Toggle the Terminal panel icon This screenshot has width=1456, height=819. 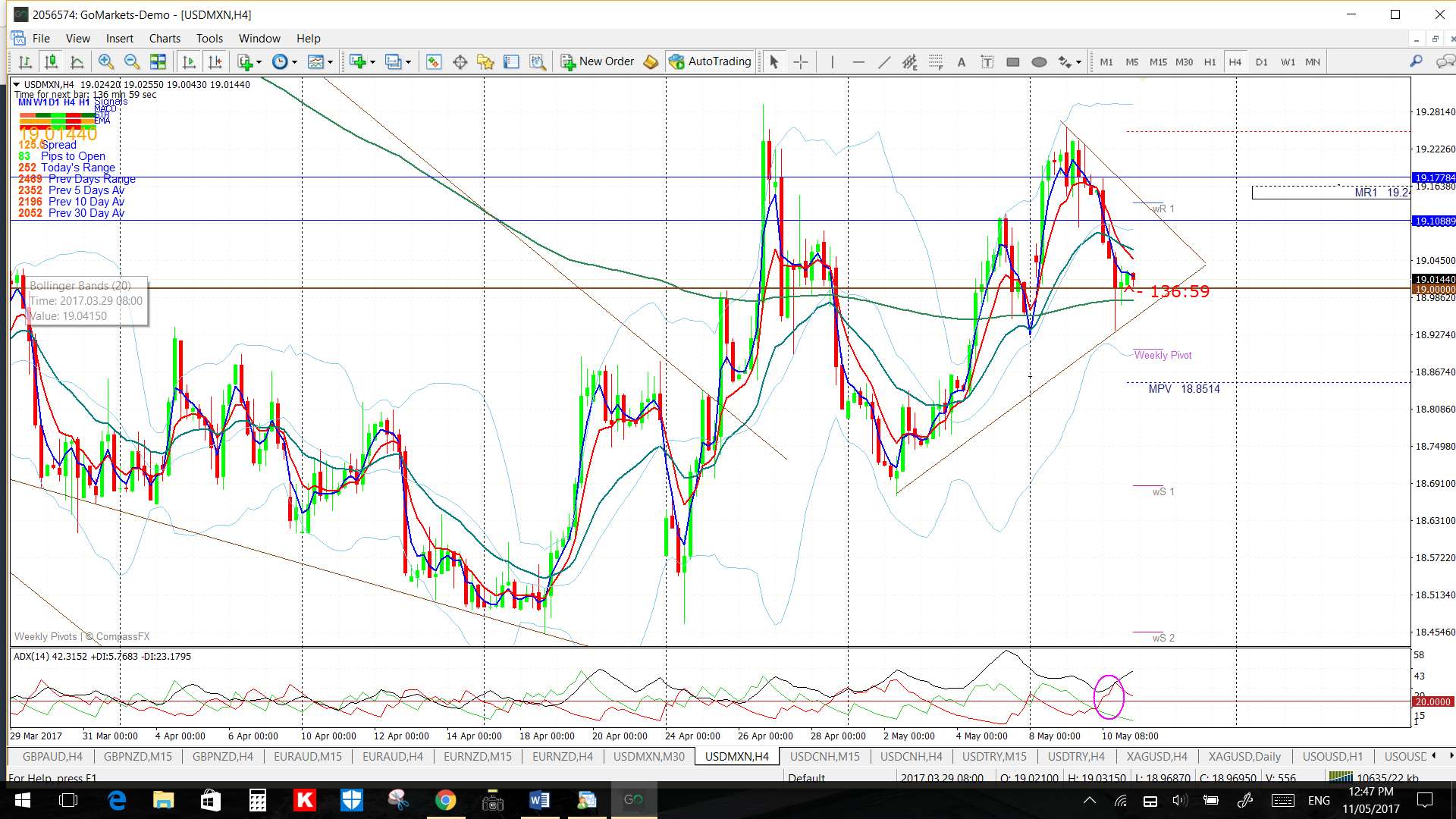[511, 62]
